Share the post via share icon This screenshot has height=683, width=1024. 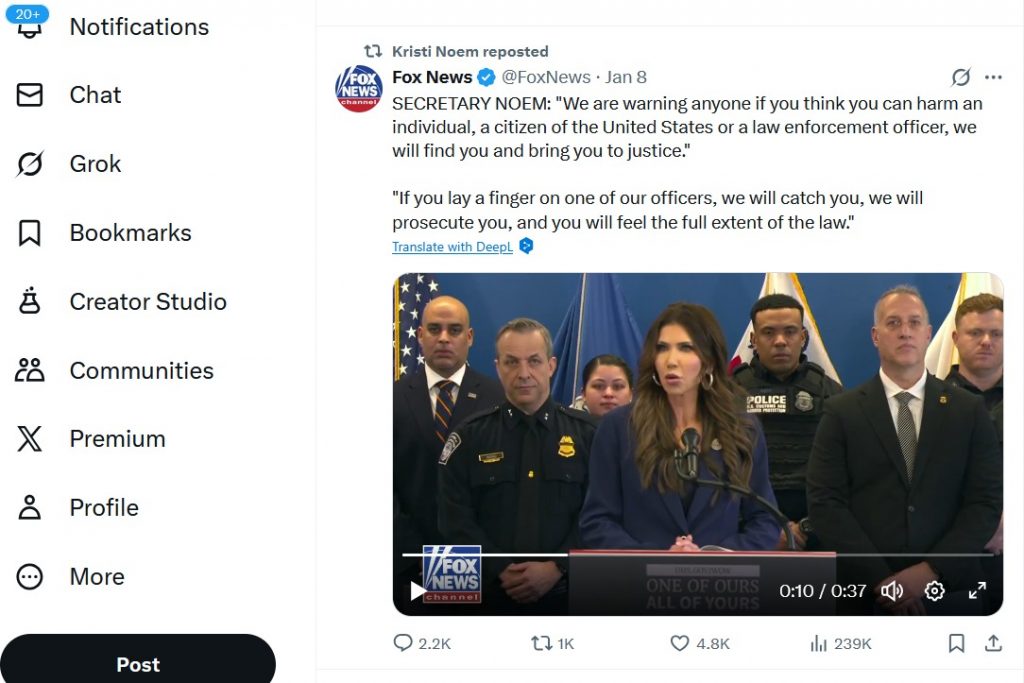[993, 643]
